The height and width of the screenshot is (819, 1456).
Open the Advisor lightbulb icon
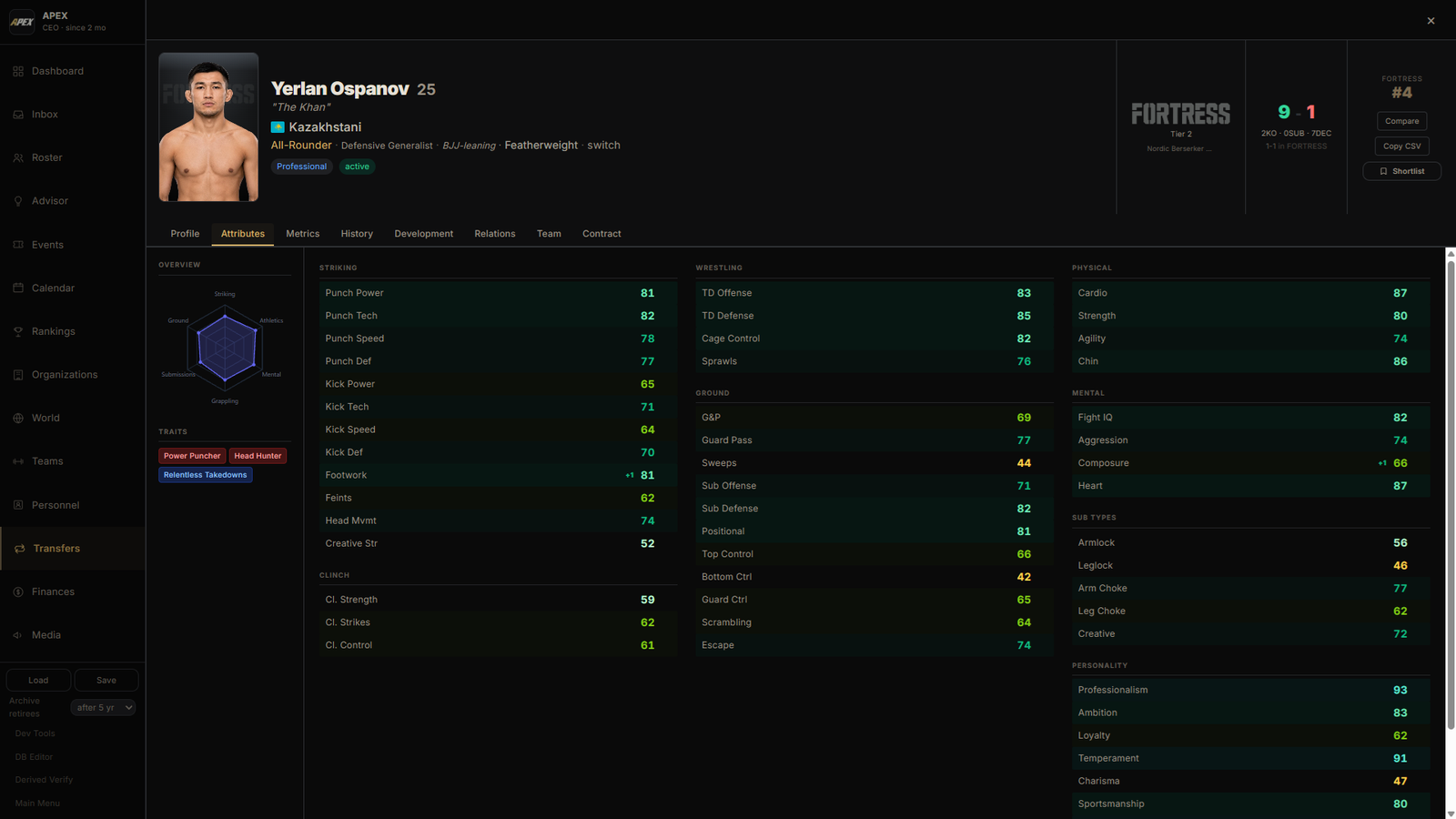click(x=18, y=201)
